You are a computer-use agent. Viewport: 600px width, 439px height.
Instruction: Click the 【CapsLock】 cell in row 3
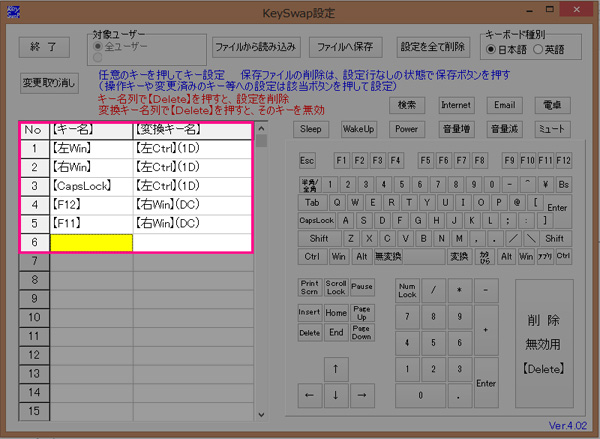(91, 186)
